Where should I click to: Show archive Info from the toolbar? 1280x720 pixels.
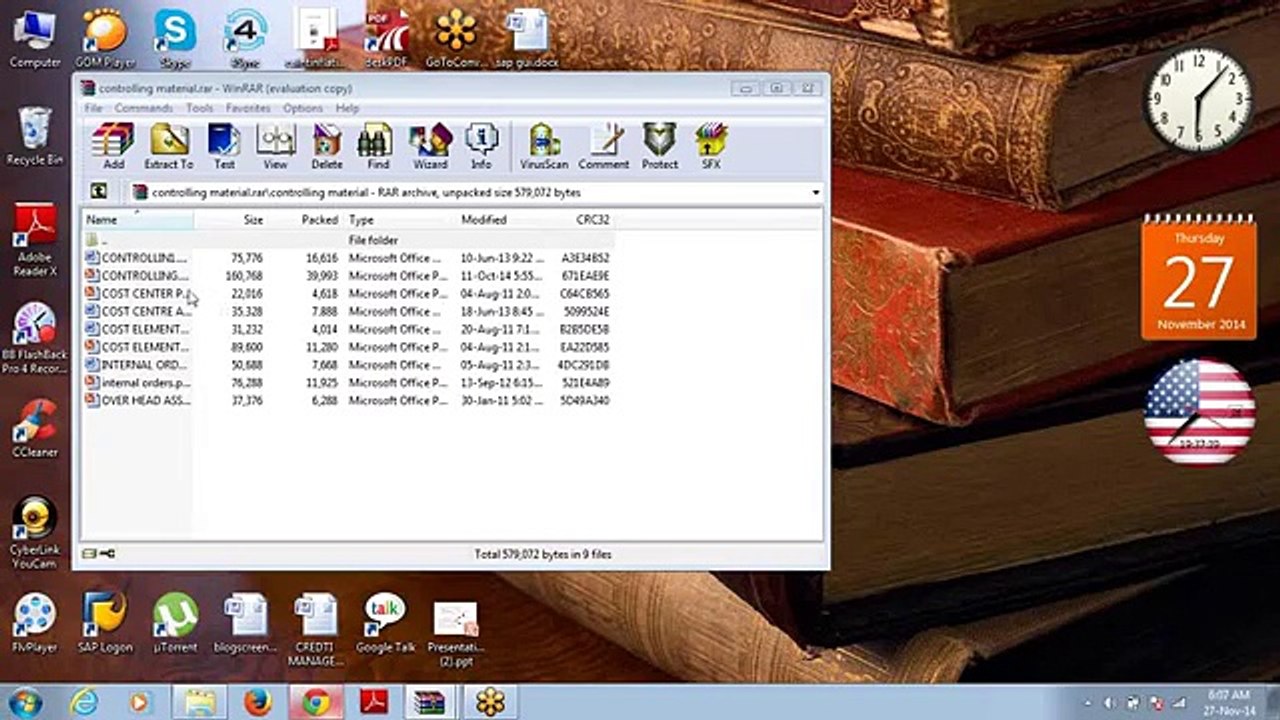point(481,146)
